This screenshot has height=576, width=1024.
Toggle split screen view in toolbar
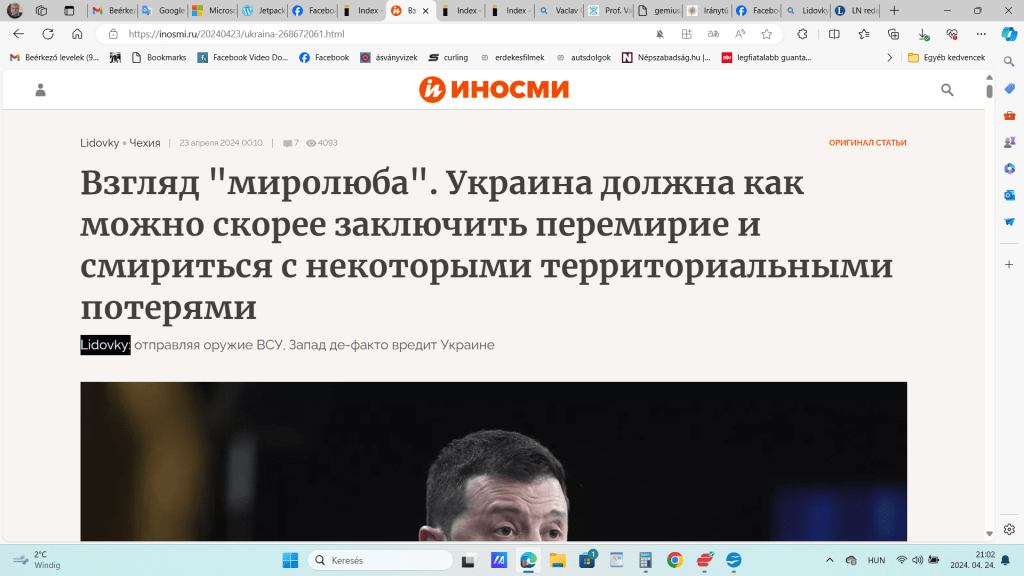[x=834, y=34]
